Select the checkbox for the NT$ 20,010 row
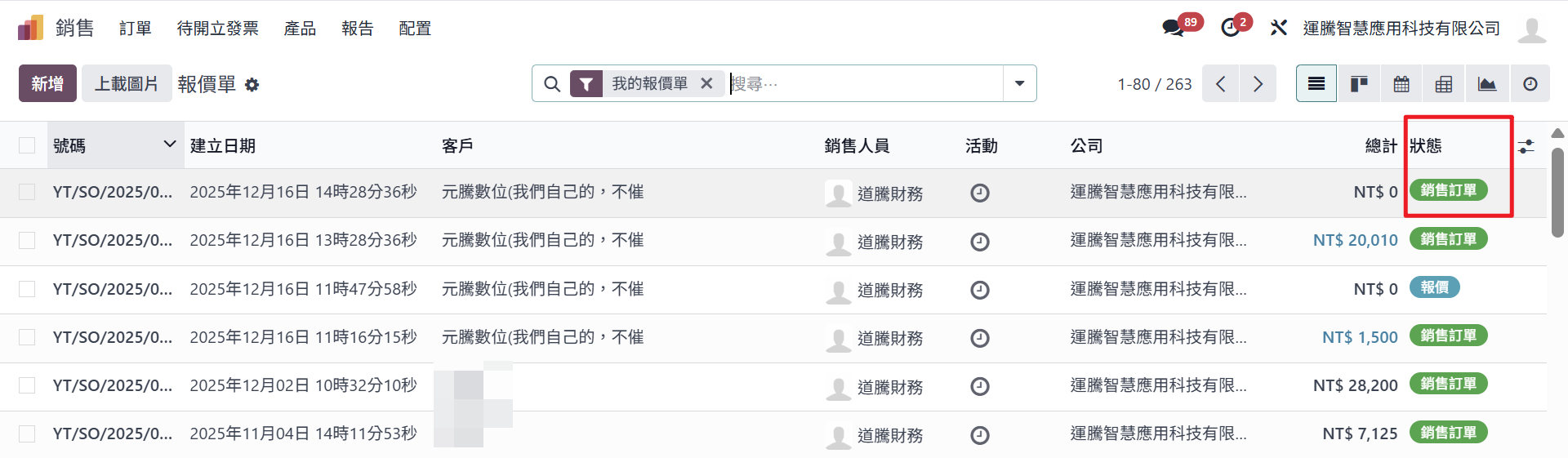The width and height of the screenshot is (1568, 458). [x=27, y=240]
